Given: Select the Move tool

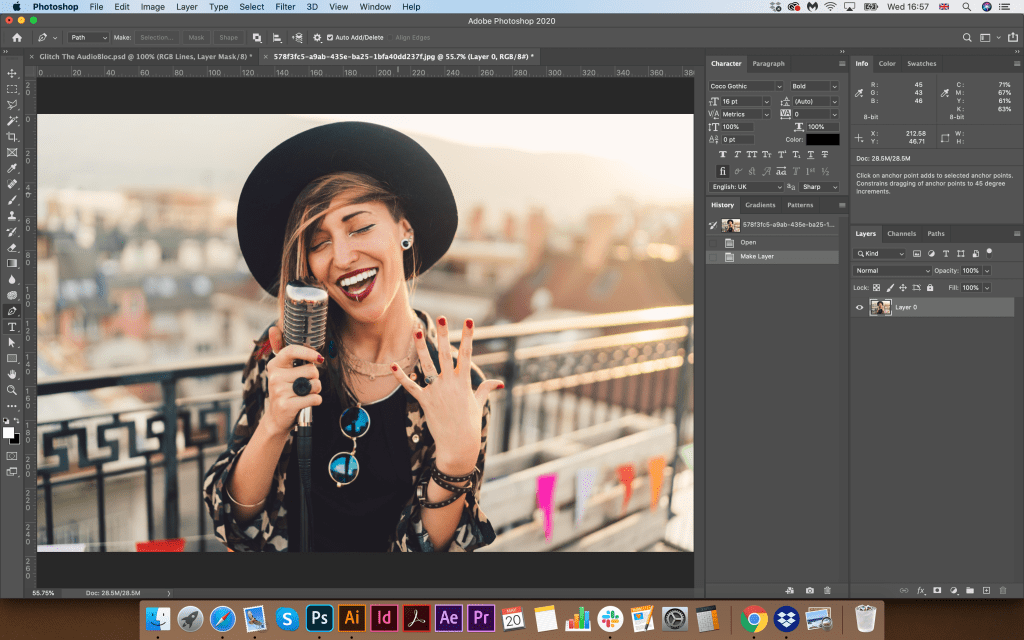Looking at the screenshot, I should click(12, 73).
